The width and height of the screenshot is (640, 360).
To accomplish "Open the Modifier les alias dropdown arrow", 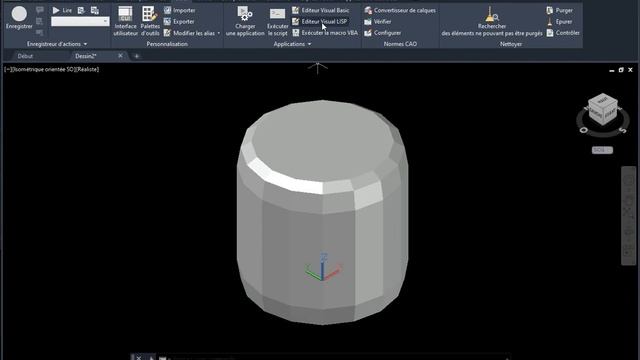I will click(x=219, y=33).
